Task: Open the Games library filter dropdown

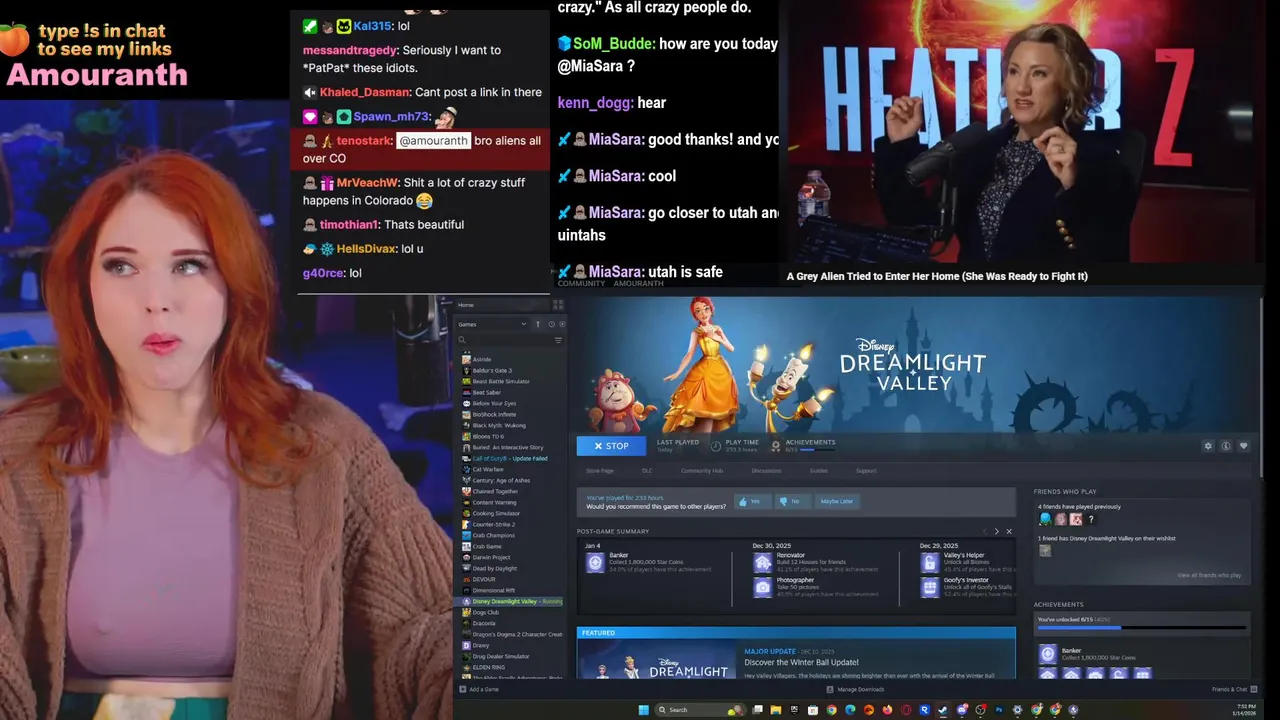Action: click(x=493, y=324)
